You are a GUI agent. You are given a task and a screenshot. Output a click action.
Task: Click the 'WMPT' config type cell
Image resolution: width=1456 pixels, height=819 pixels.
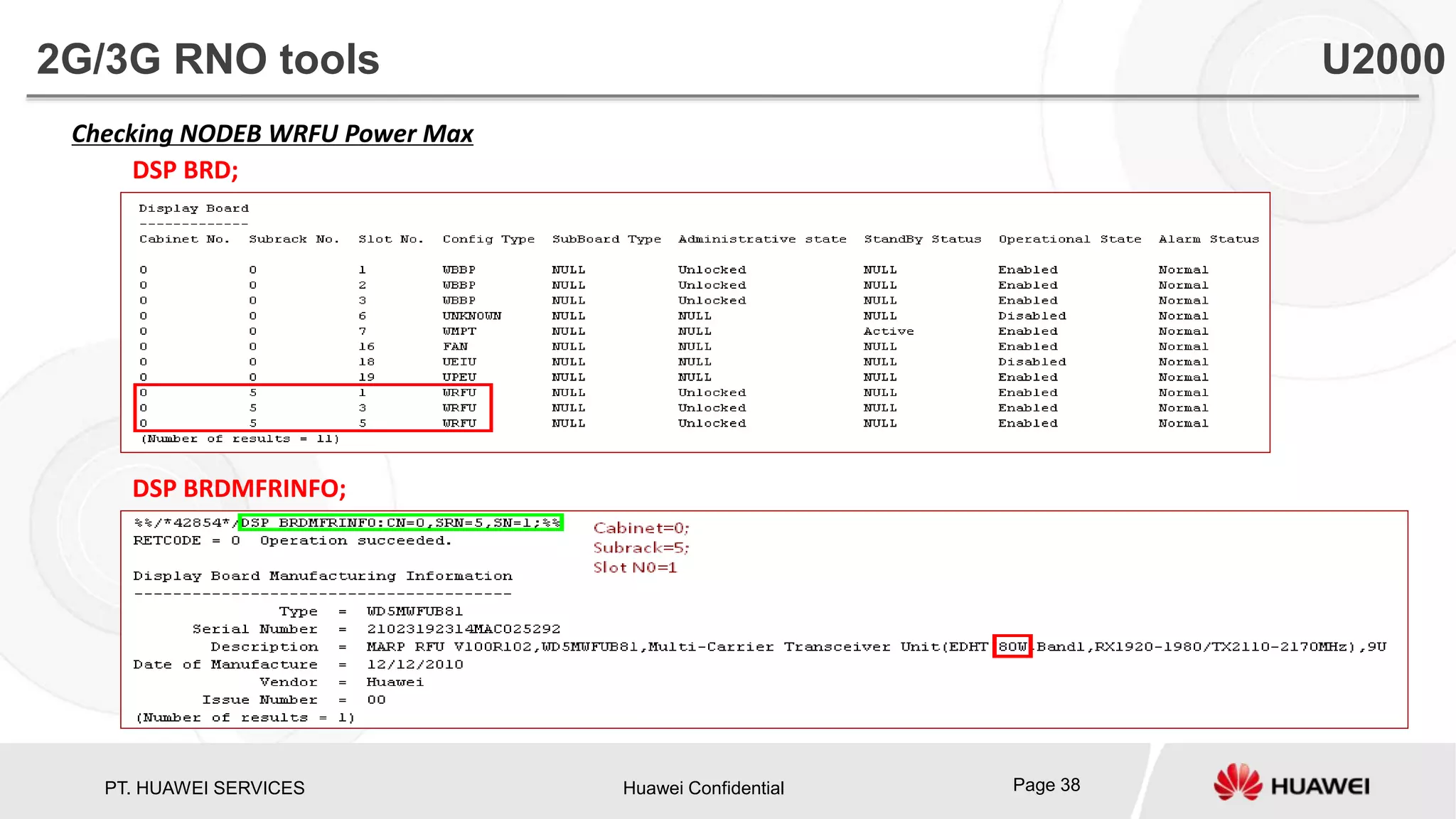click(x=459, y=331)
